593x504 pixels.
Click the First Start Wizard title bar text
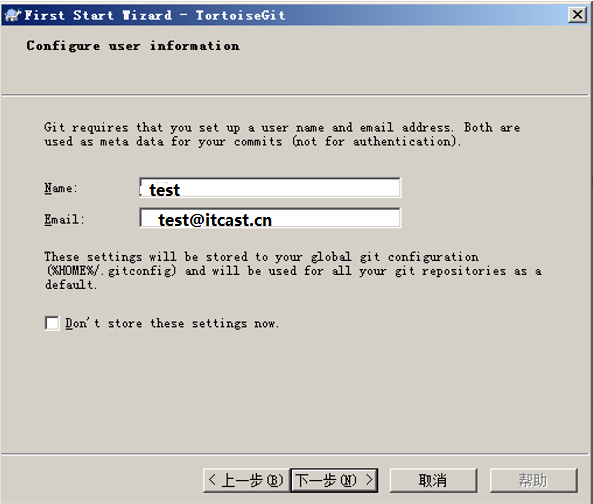pyautogui.click(x=155, y=15)
